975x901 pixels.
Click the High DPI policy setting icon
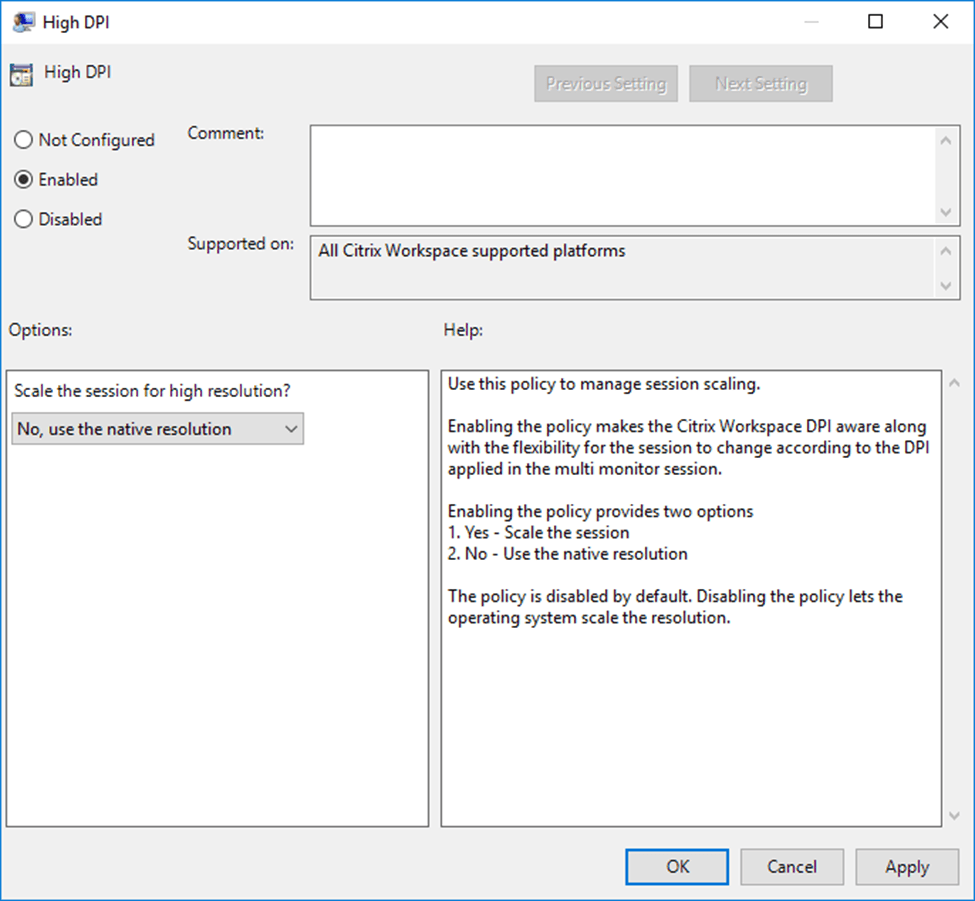tap(21, 75)
